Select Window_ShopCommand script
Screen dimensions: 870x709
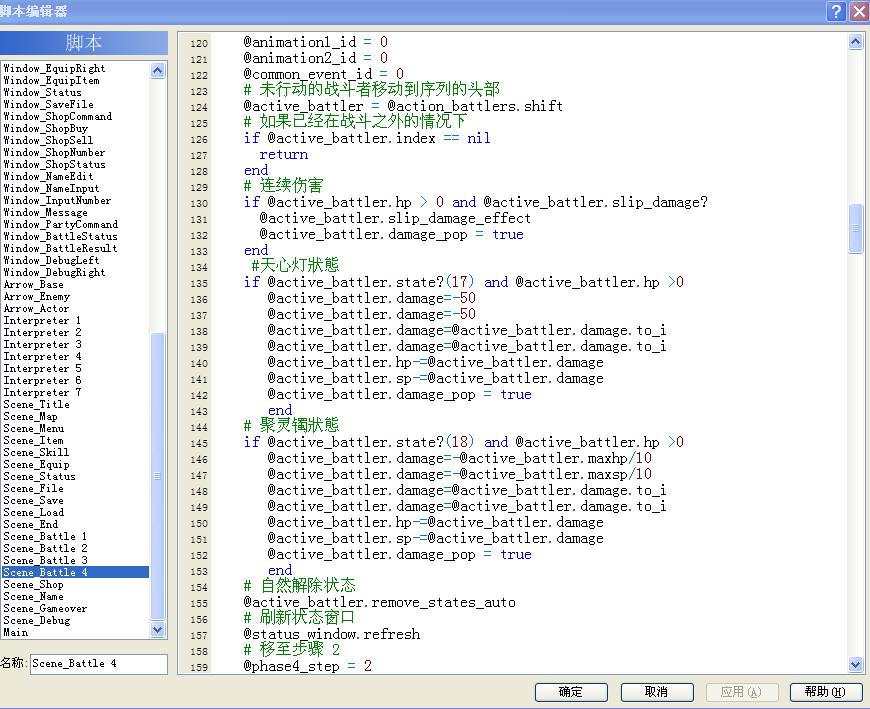pyautogui.click(x=57, y=117)
